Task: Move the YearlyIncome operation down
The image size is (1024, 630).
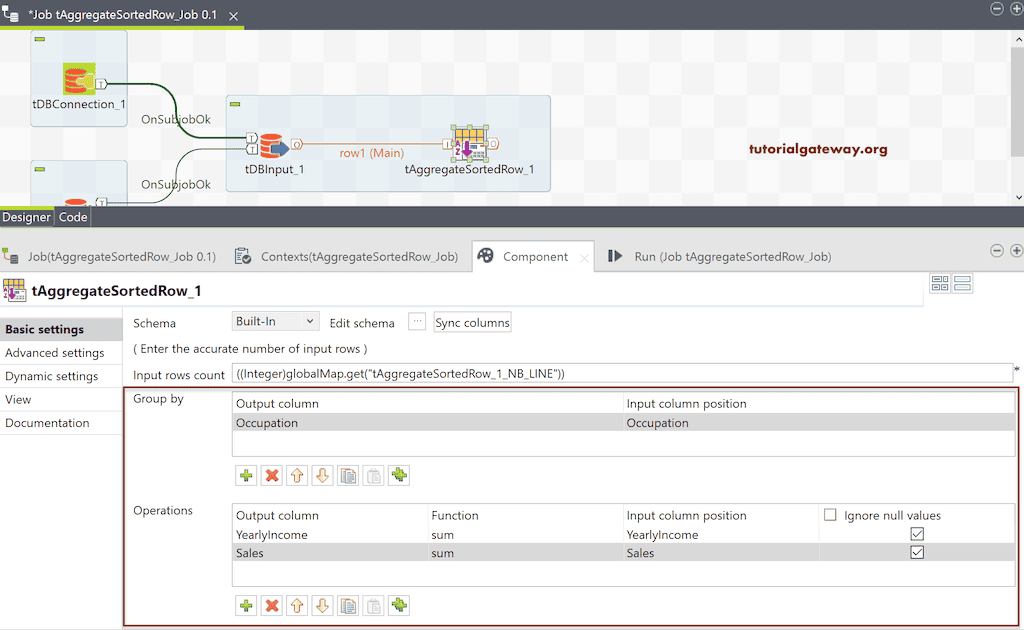Action: coord(322,605)
